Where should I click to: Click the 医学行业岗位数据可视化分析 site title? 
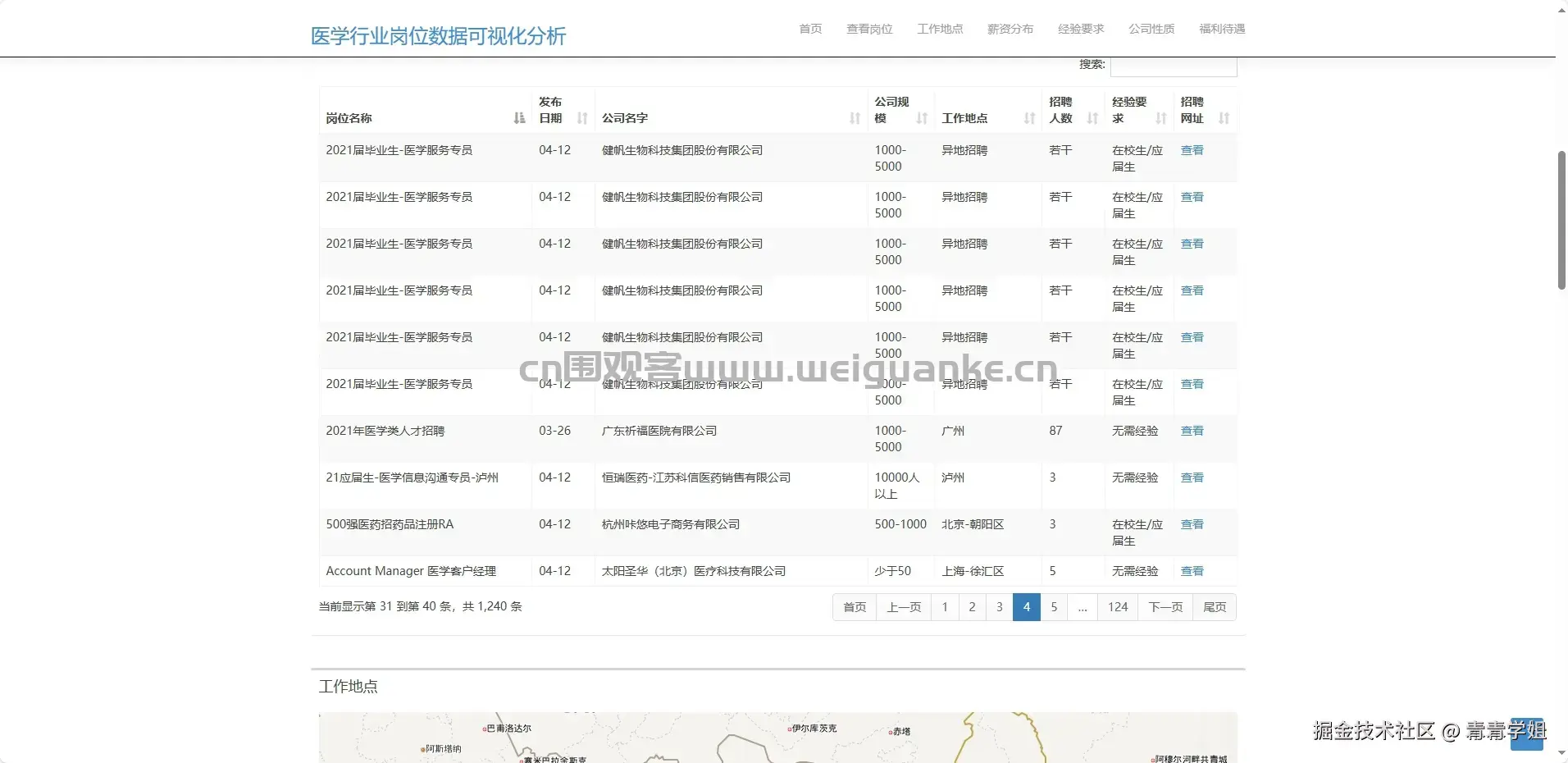438,36
